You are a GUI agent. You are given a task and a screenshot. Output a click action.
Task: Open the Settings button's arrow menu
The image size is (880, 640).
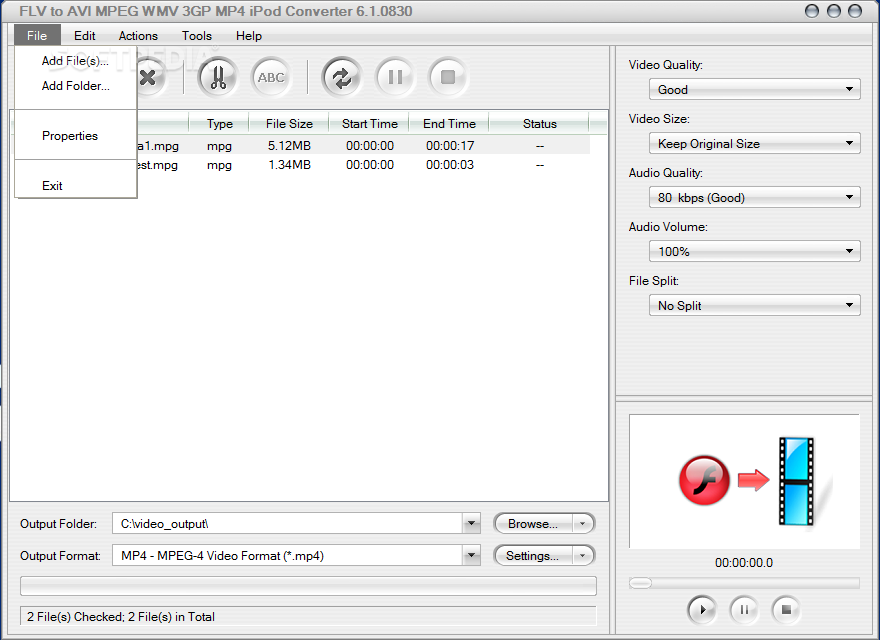583,555
